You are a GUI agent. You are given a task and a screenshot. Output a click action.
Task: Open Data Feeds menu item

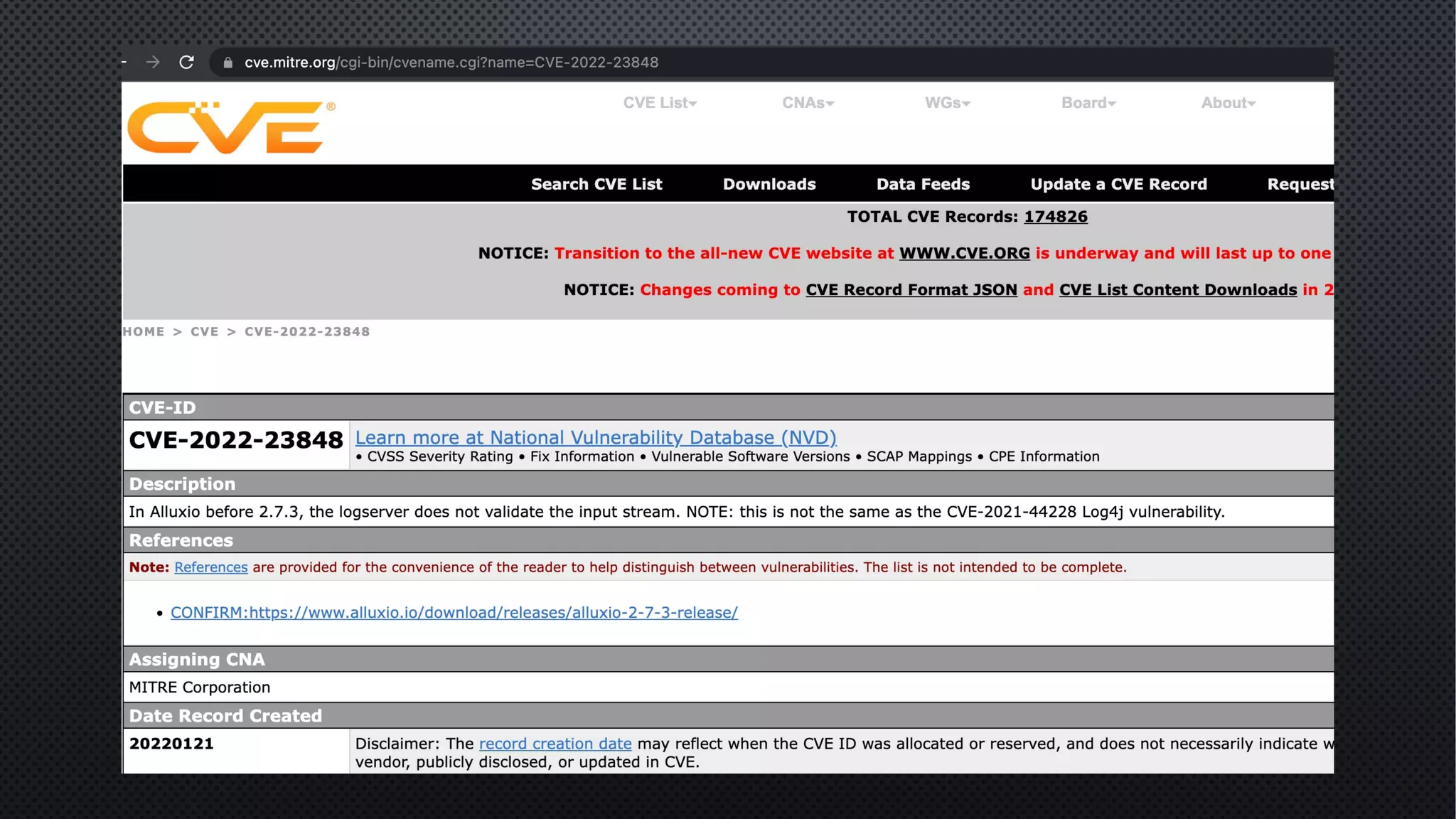click(x=923, y=184)
